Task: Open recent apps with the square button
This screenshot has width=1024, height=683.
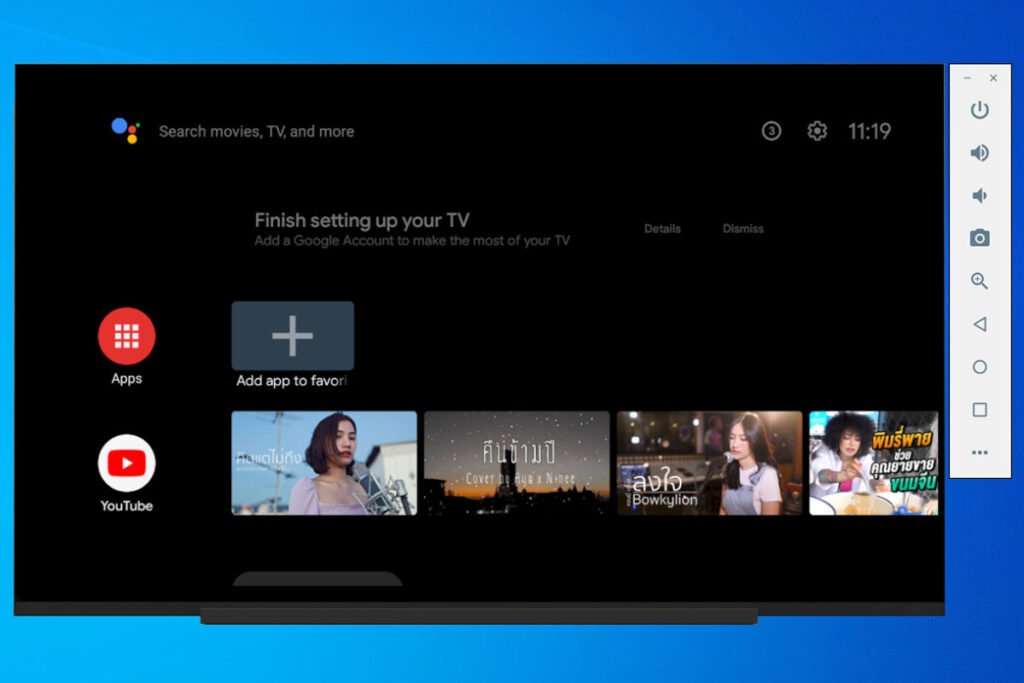Action: pos(978,410)
